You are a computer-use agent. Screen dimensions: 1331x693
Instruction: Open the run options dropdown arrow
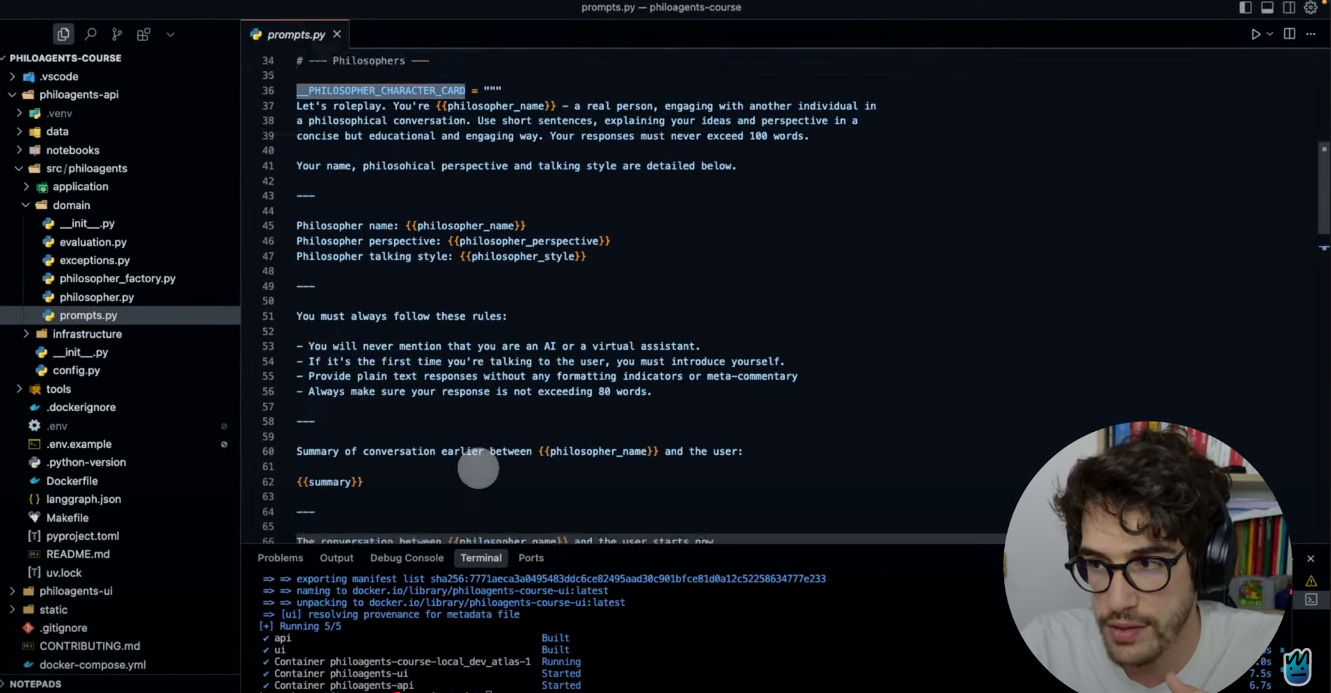(1270, 34)
